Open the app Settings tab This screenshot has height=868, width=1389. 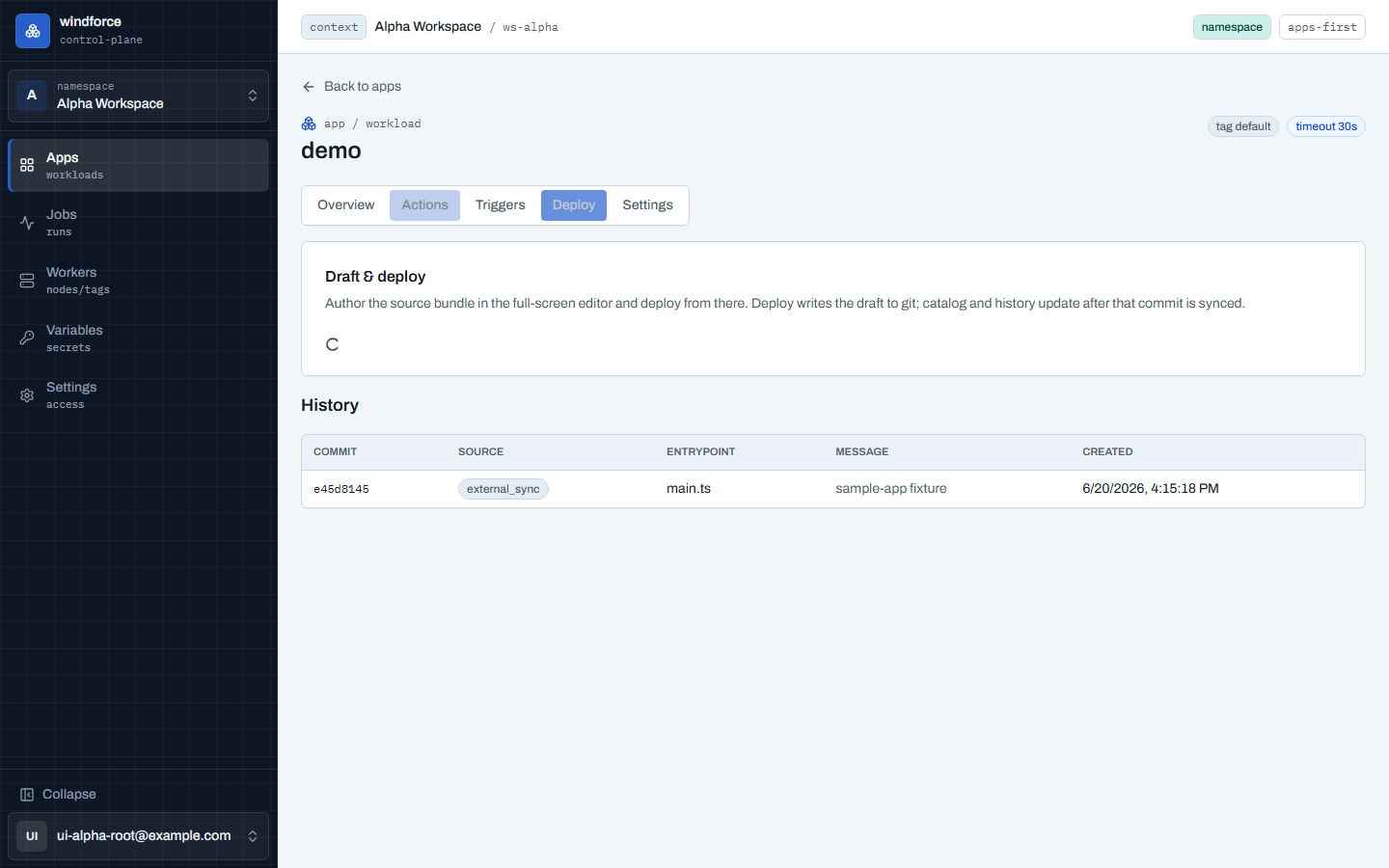[x=647, y=205]
